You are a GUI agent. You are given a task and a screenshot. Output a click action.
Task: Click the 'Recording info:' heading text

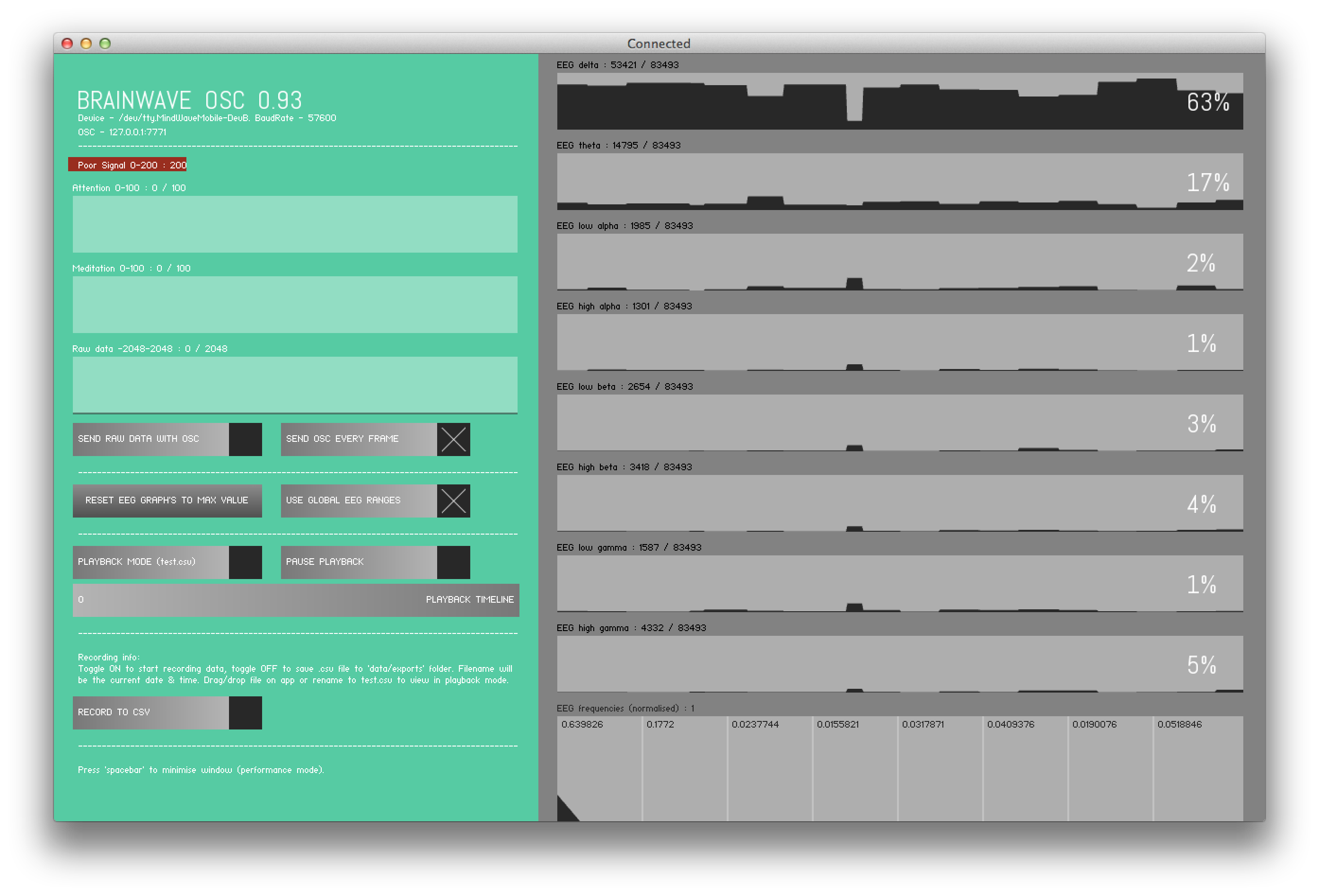(108, 658)
